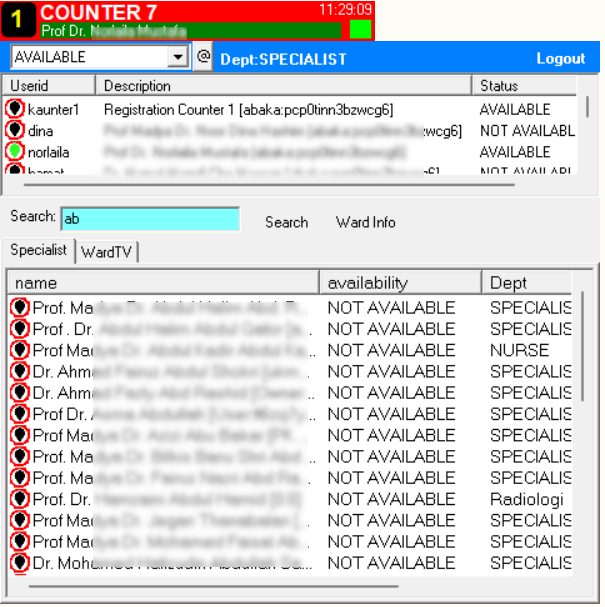Viewport: 605px width, 607px height.
Task: Focus the Search input field
Action: pos(151,219)
